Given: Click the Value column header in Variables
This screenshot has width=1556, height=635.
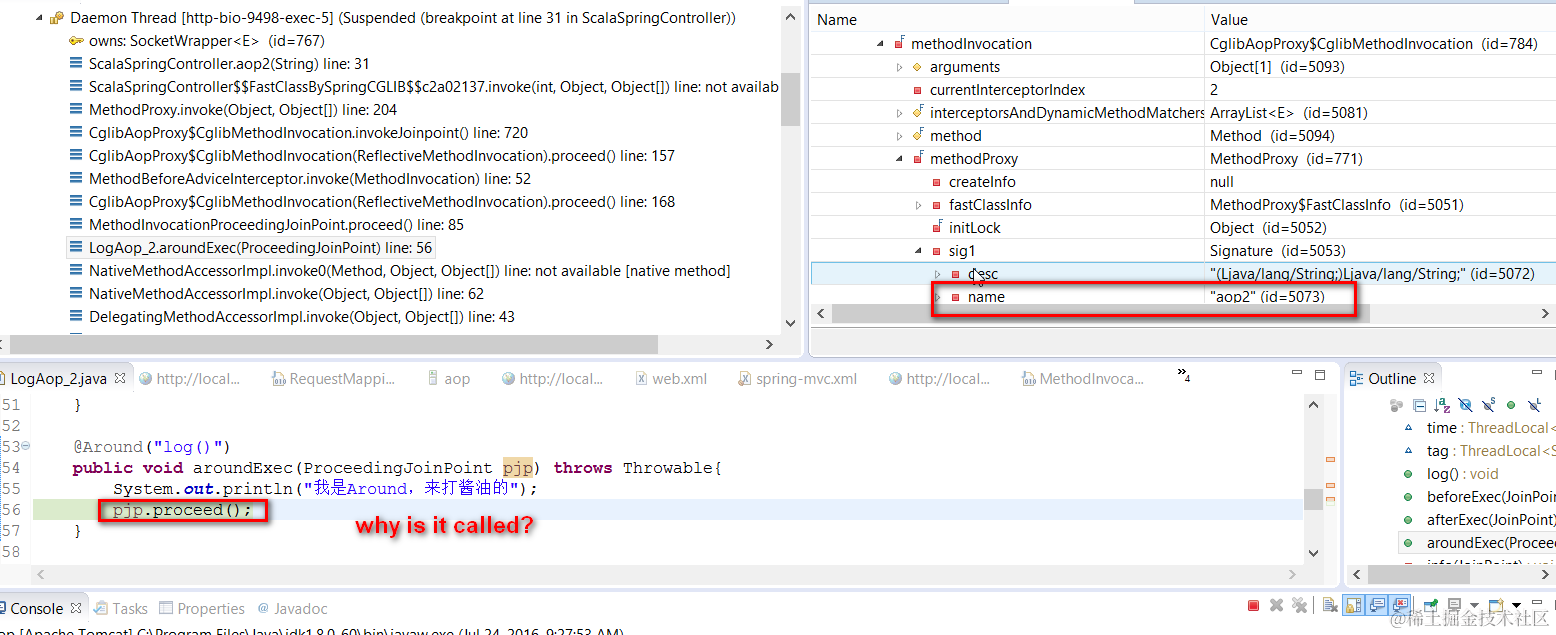Looking at the screenshot, I should click(x=1380, y=19).
